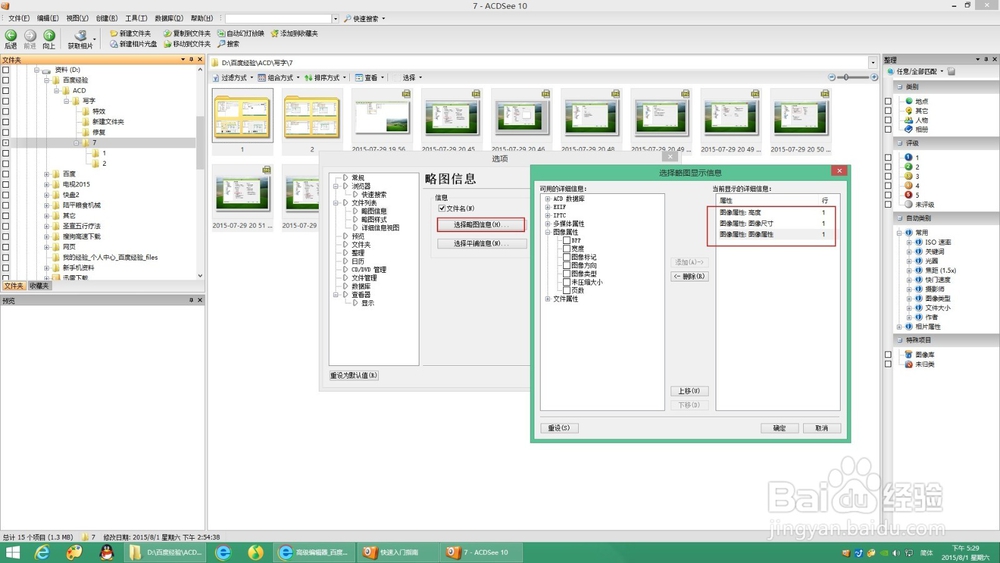The width and height of the screenshot is (1000, 563).
Task: Click Add to Favorites (添加到收藏夹) star icon
Action: (275, 33)
